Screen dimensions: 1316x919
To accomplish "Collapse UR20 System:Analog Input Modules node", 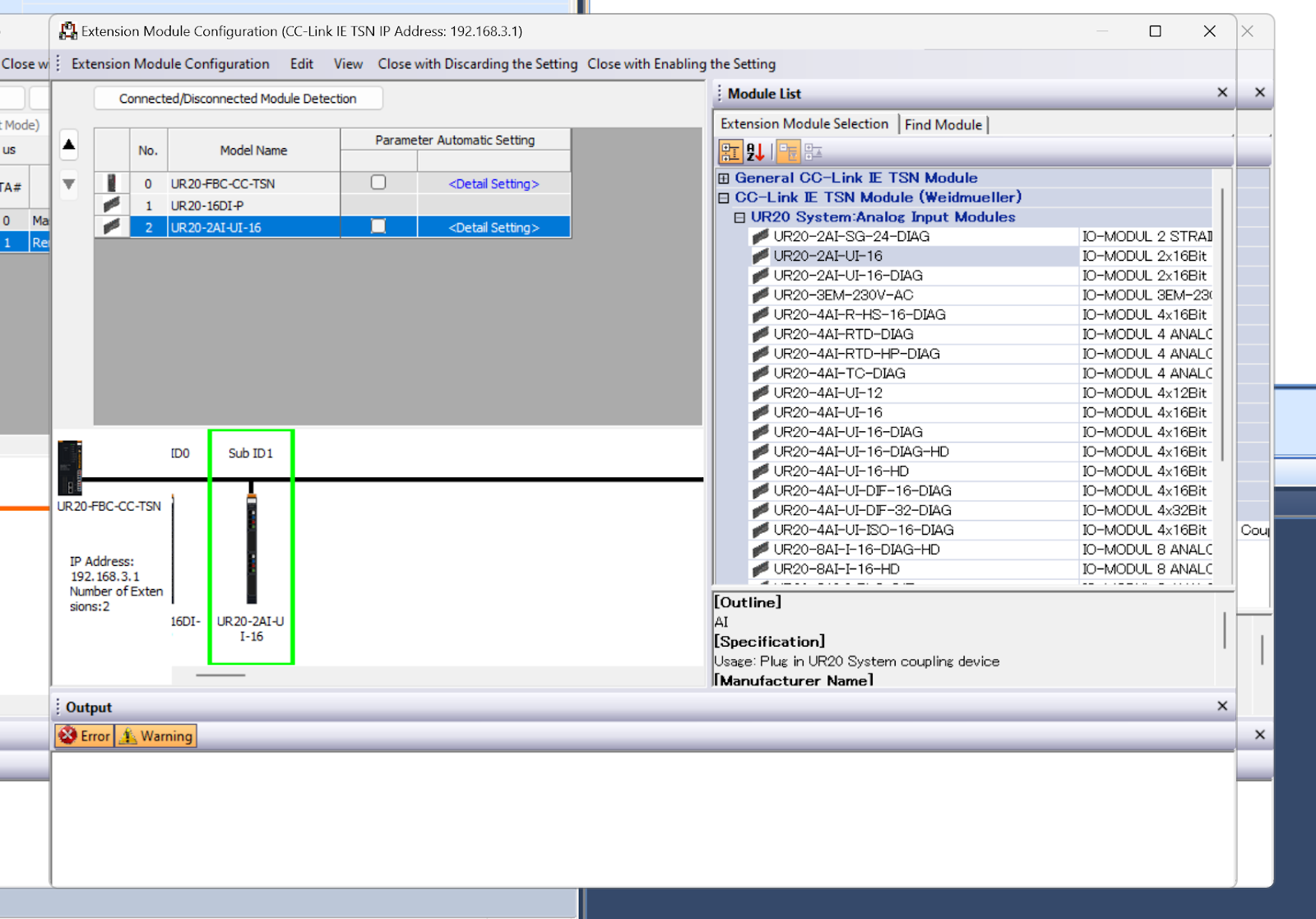I will point(739,217).
